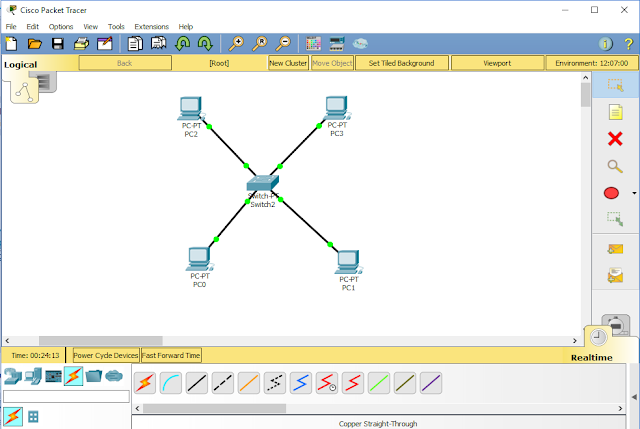This screenshot has height=429, width=640.
Task: Click Fast Forward Time button
Action: 171,356
